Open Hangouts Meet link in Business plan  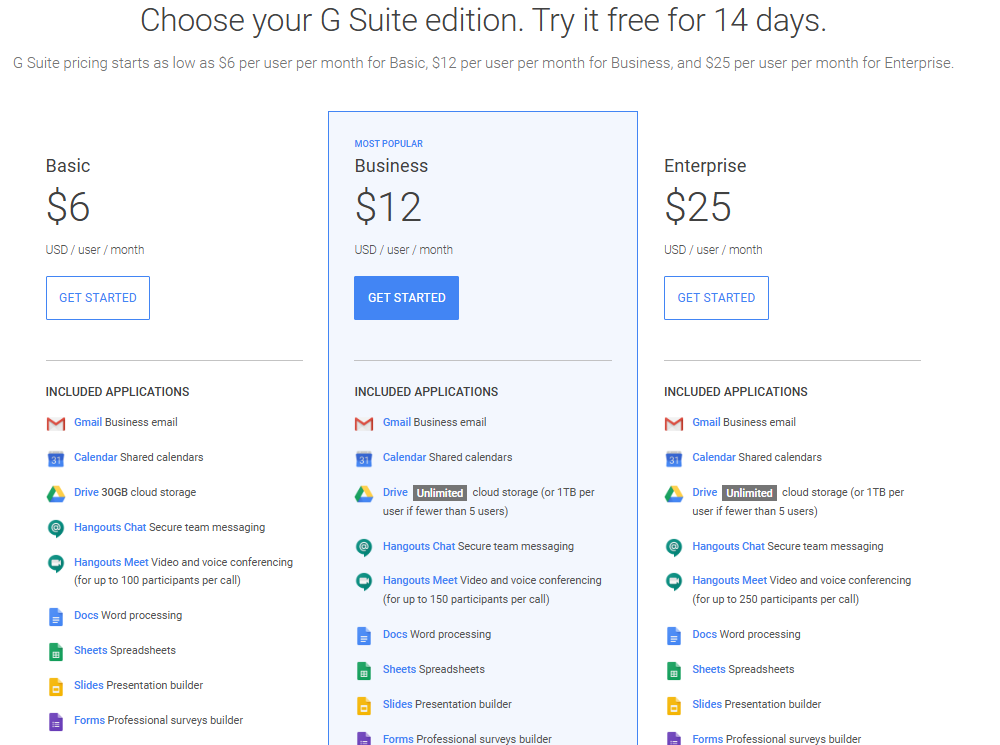point(420,580)
